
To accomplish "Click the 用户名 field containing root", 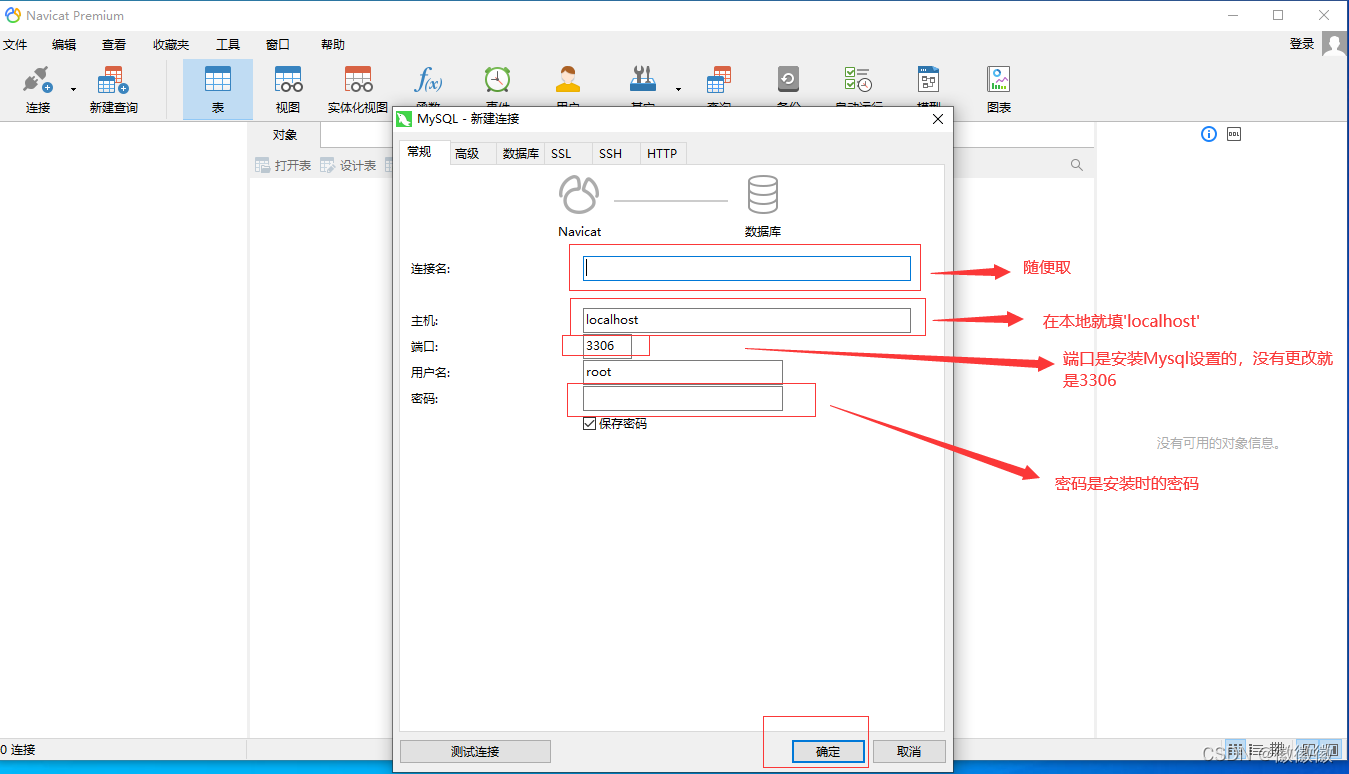I will (x=683, y=372).
